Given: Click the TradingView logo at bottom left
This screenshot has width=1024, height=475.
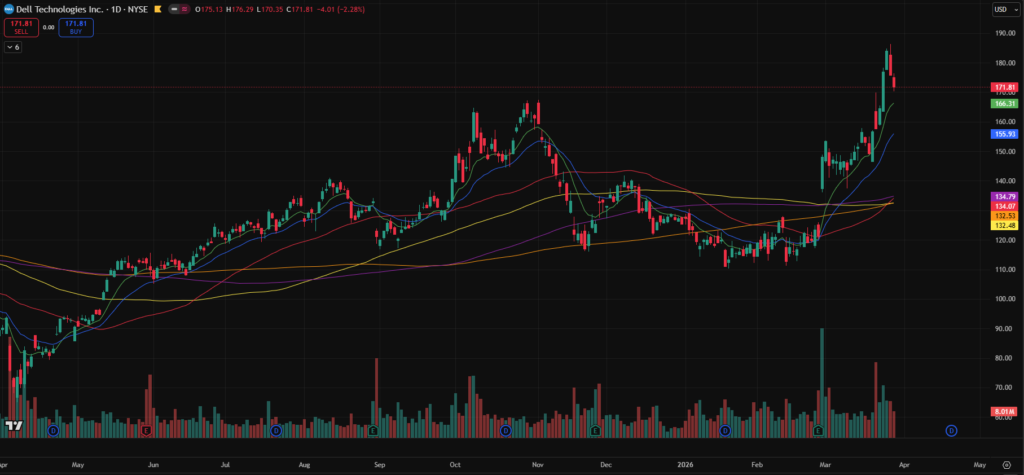Looking at the screenshot, I should point(14,427).
